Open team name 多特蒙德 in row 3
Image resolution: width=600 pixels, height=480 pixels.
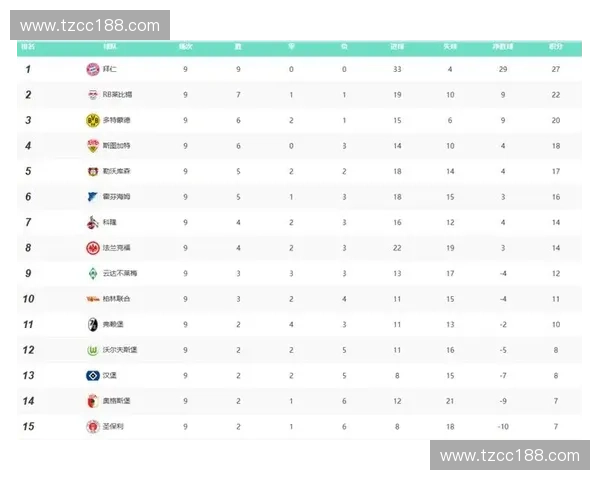click(116, 120)
